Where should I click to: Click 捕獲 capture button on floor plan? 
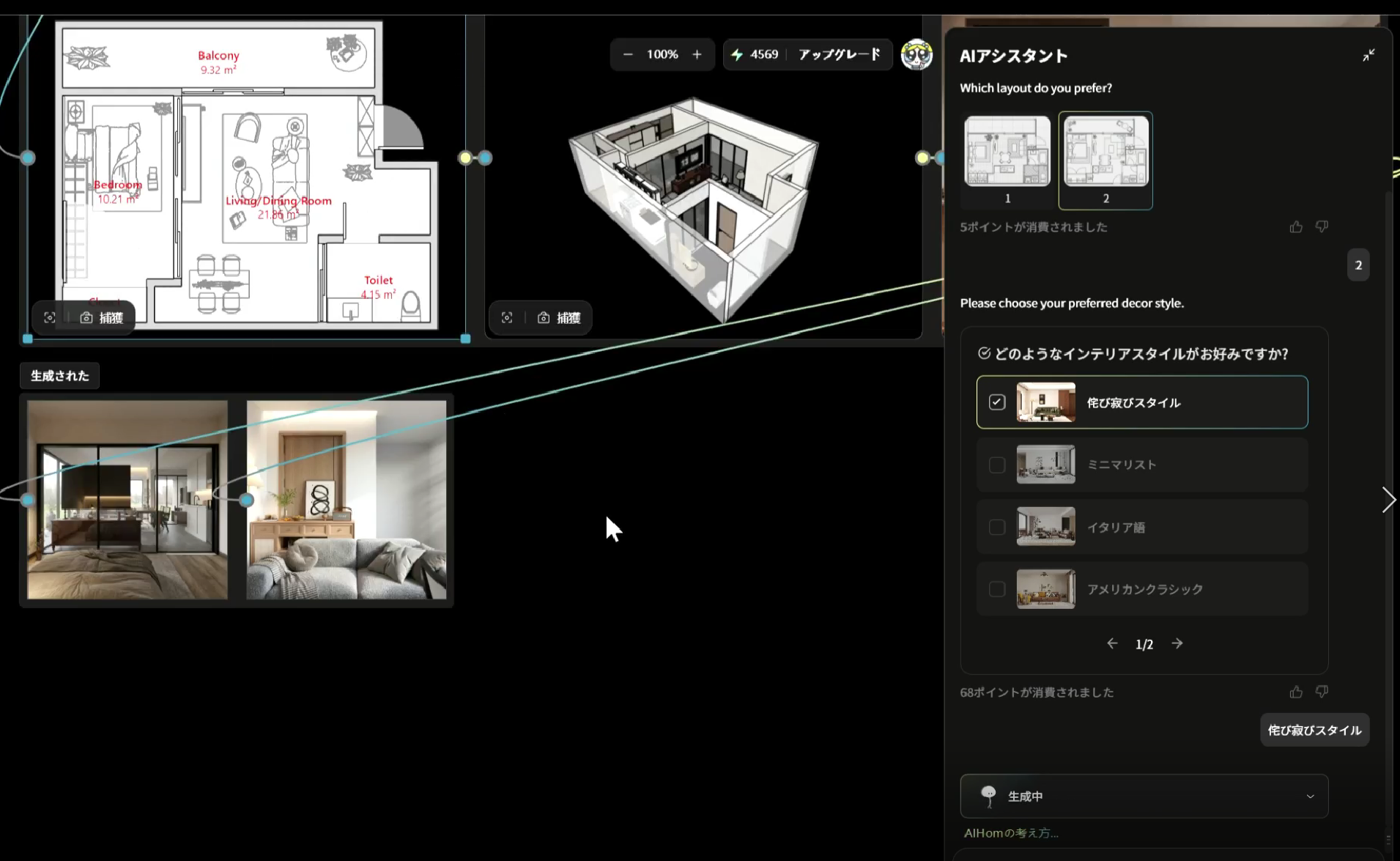[102, 317]
